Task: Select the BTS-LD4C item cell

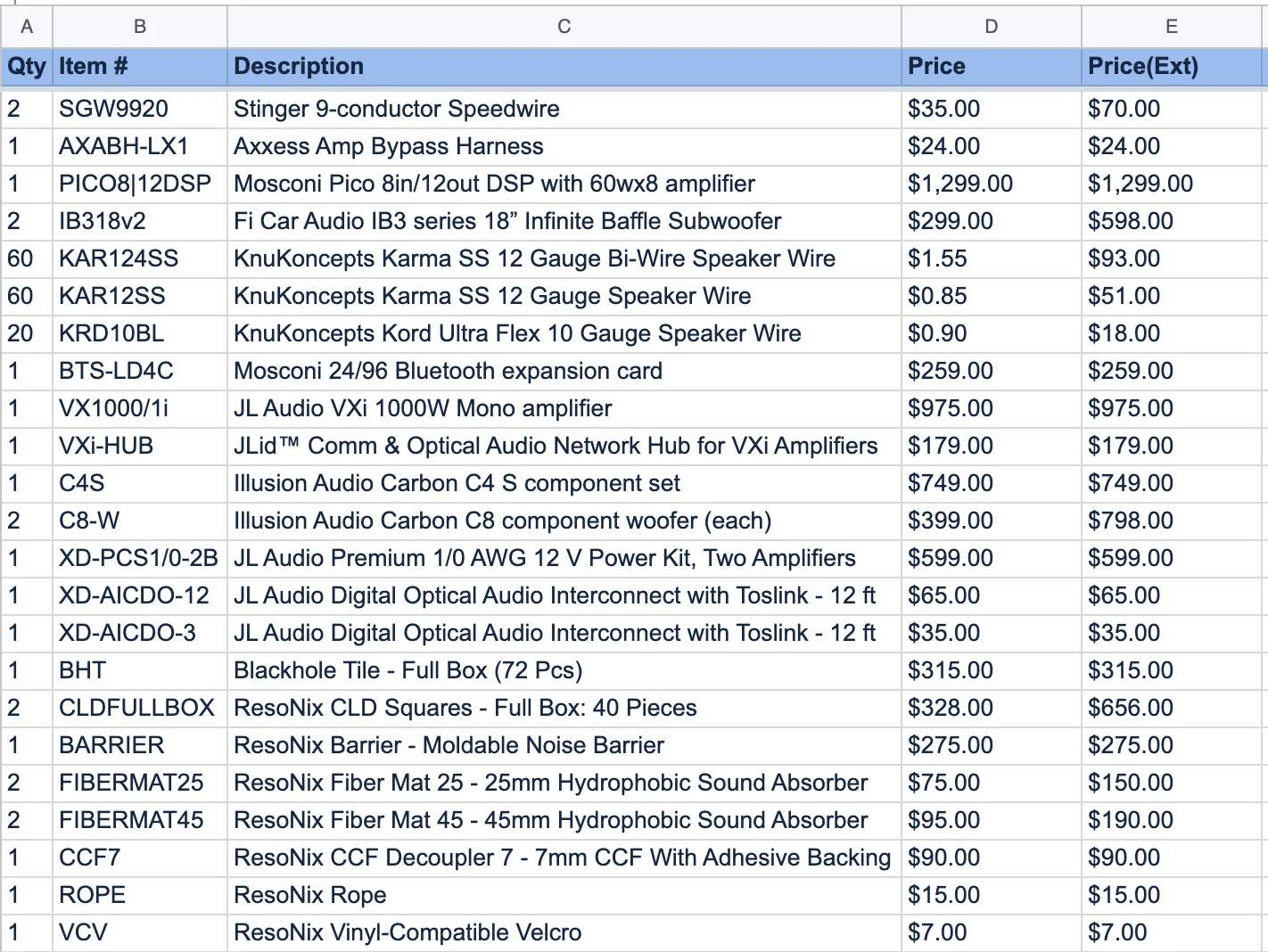Action: (140, 371)
